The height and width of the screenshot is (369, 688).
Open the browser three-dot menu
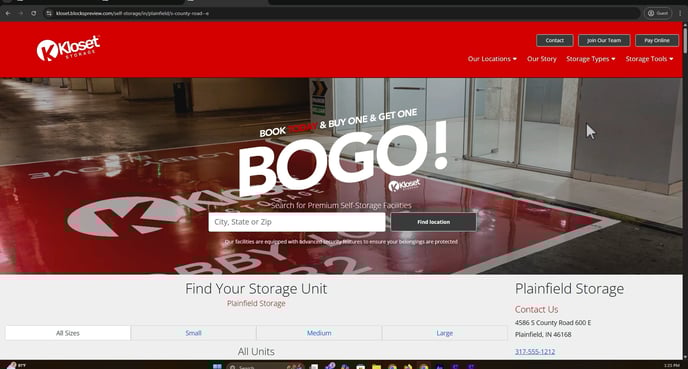pyautogui.click(x=681, y=13)
